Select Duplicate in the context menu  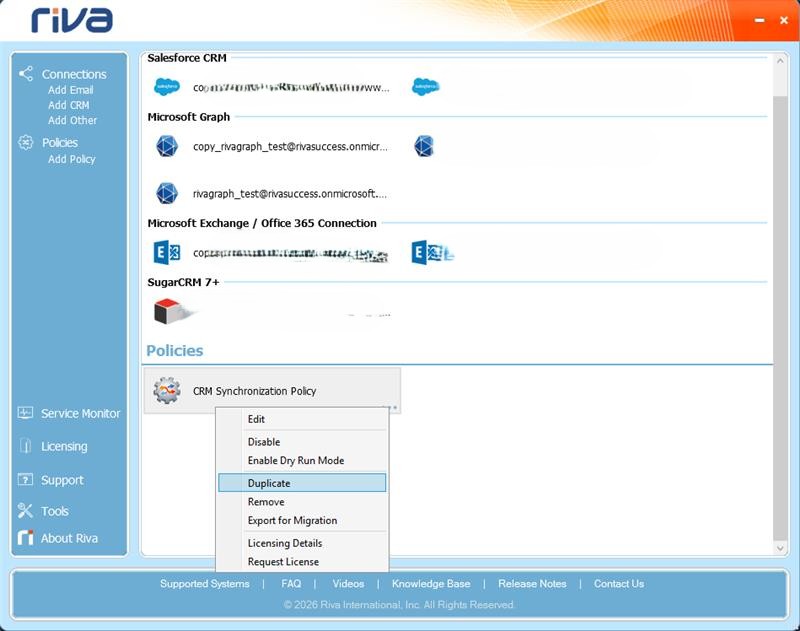tap(302, 483)
